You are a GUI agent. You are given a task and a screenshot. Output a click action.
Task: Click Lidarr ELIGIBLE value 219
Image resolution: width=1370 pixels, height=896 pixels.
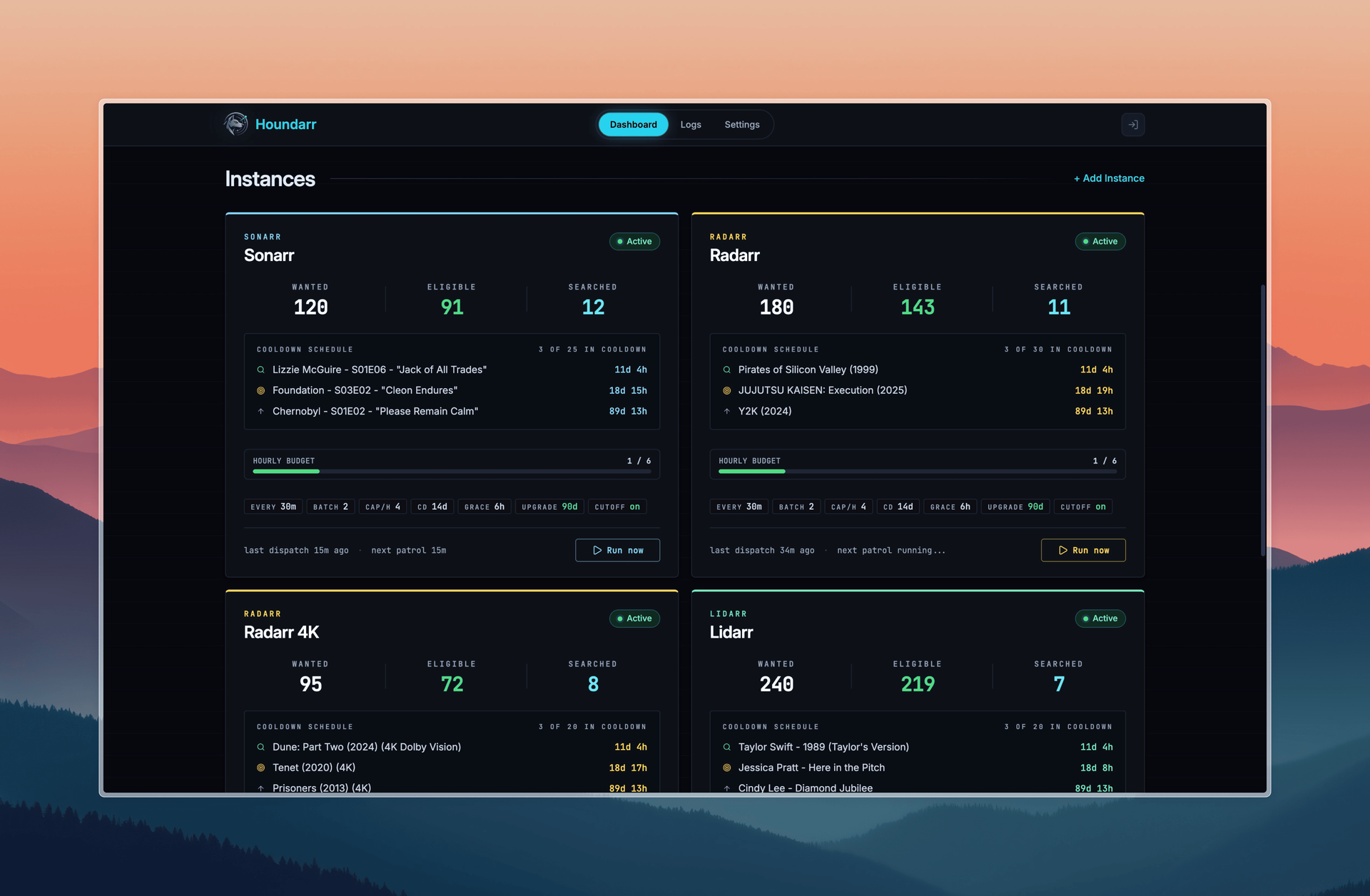coord(918,685)
